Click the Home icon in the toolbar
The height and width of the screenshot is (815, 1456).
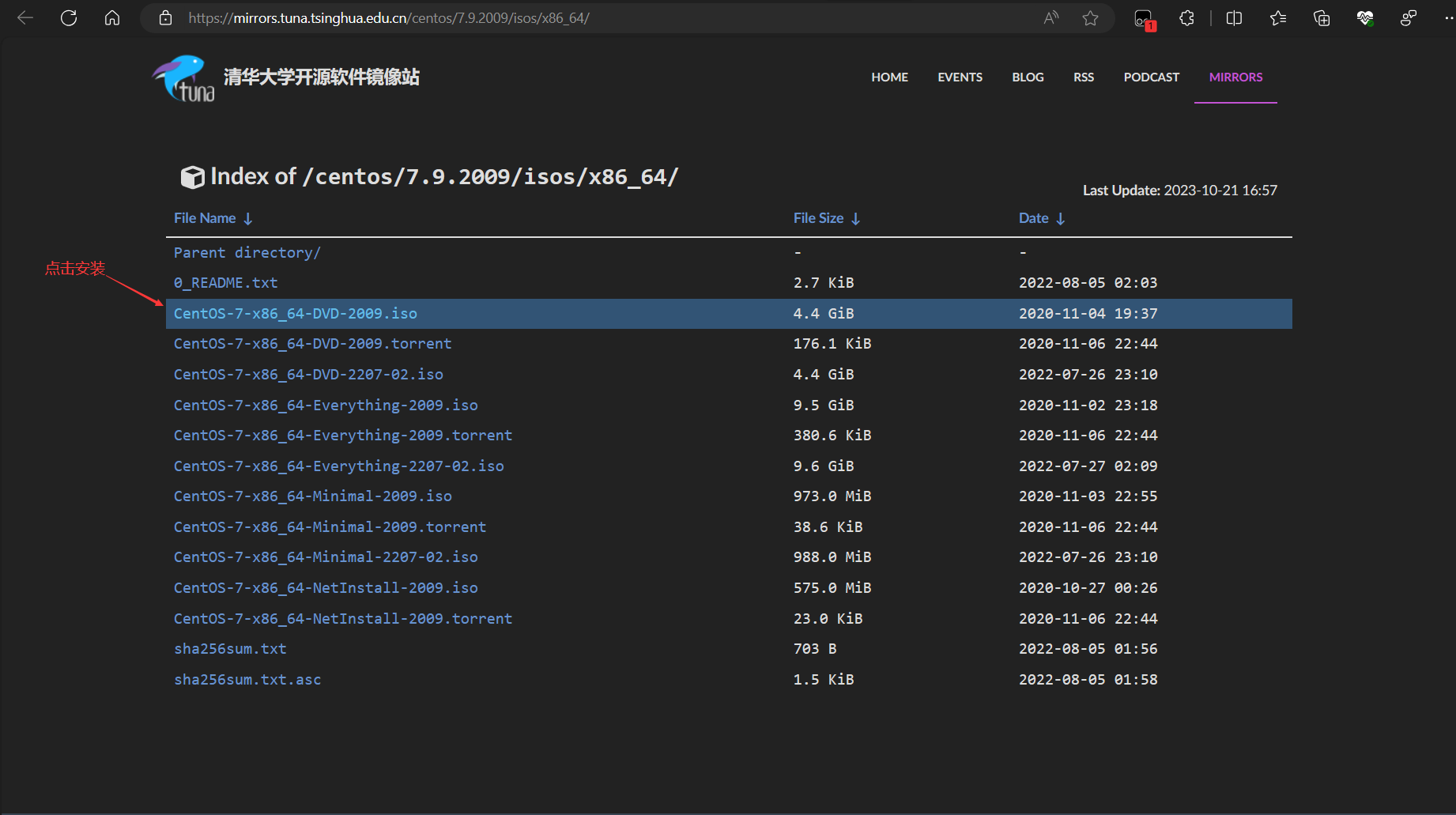(x=111, y=17)
